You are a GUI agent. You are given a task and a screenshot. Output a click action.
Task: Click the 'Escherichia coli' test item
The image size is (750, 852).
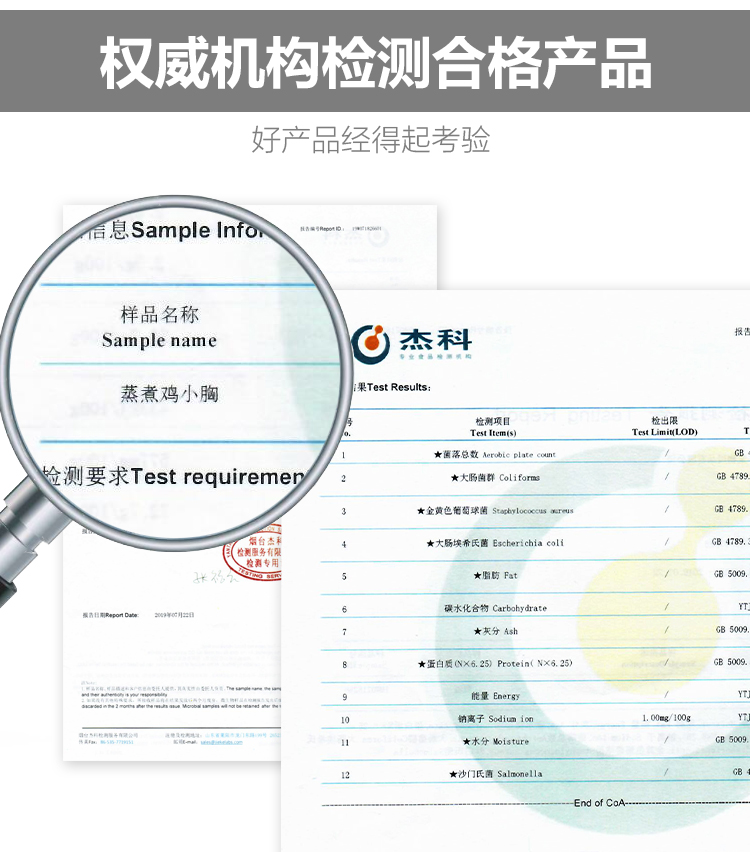coord(495,543)
